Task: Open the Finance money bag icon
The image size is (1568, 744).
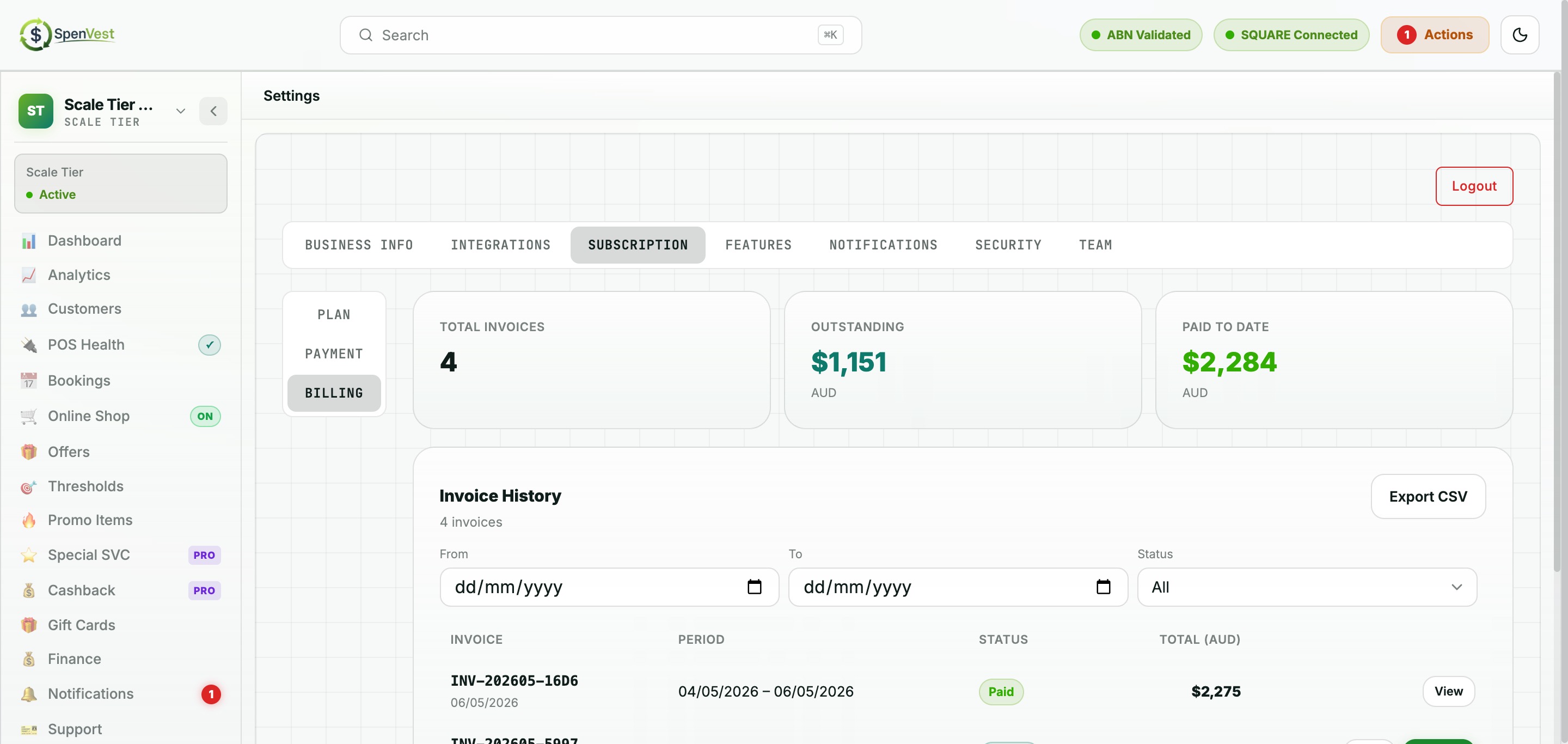Action: pyautogui.click(x=29, y=660)
